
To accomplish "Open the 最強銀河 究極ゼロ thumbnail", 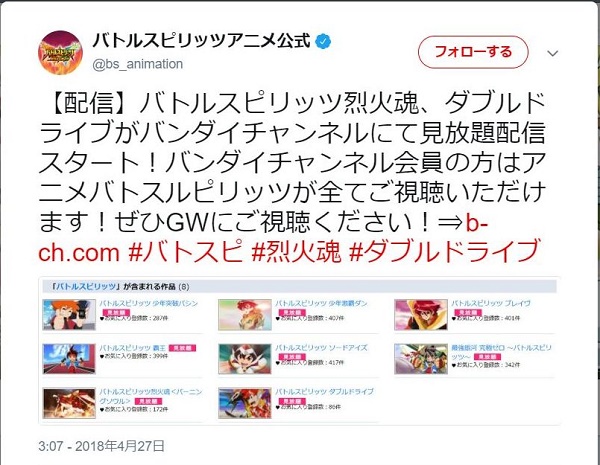I will point(421,359).
